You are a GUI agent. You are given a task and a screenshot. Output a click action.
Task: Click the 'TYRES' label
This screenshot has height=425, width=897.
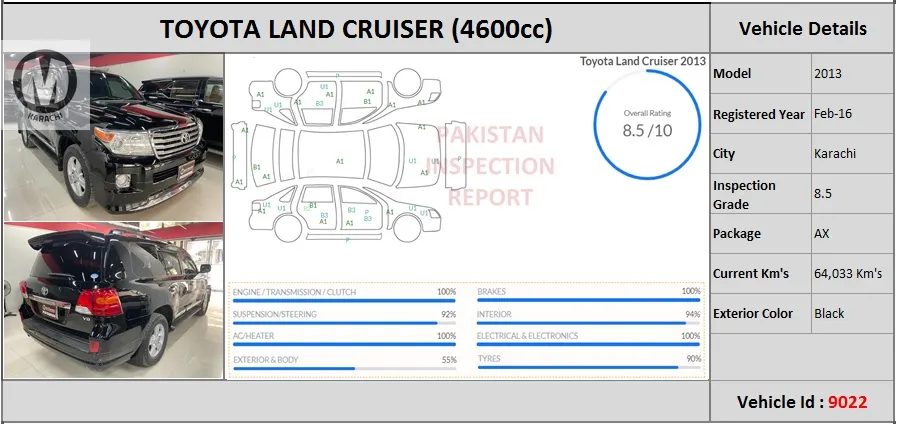(489, 359)
